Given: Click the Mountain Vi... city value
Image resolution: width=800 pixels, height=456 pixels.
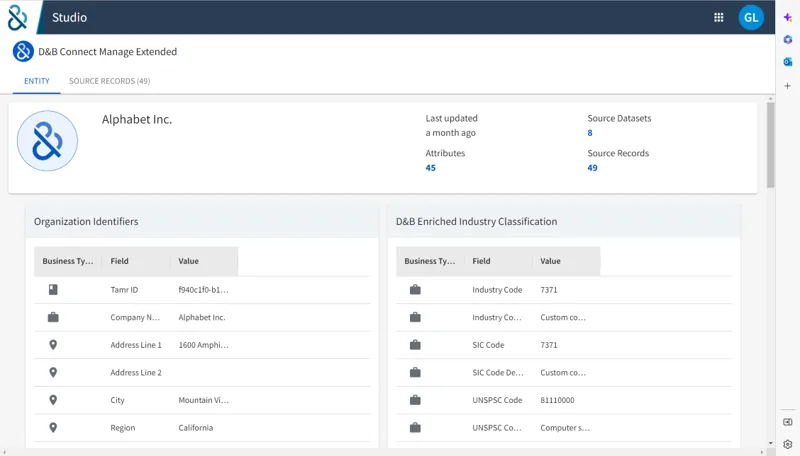Looking at the screenshot, I should [x=204, y=400].
